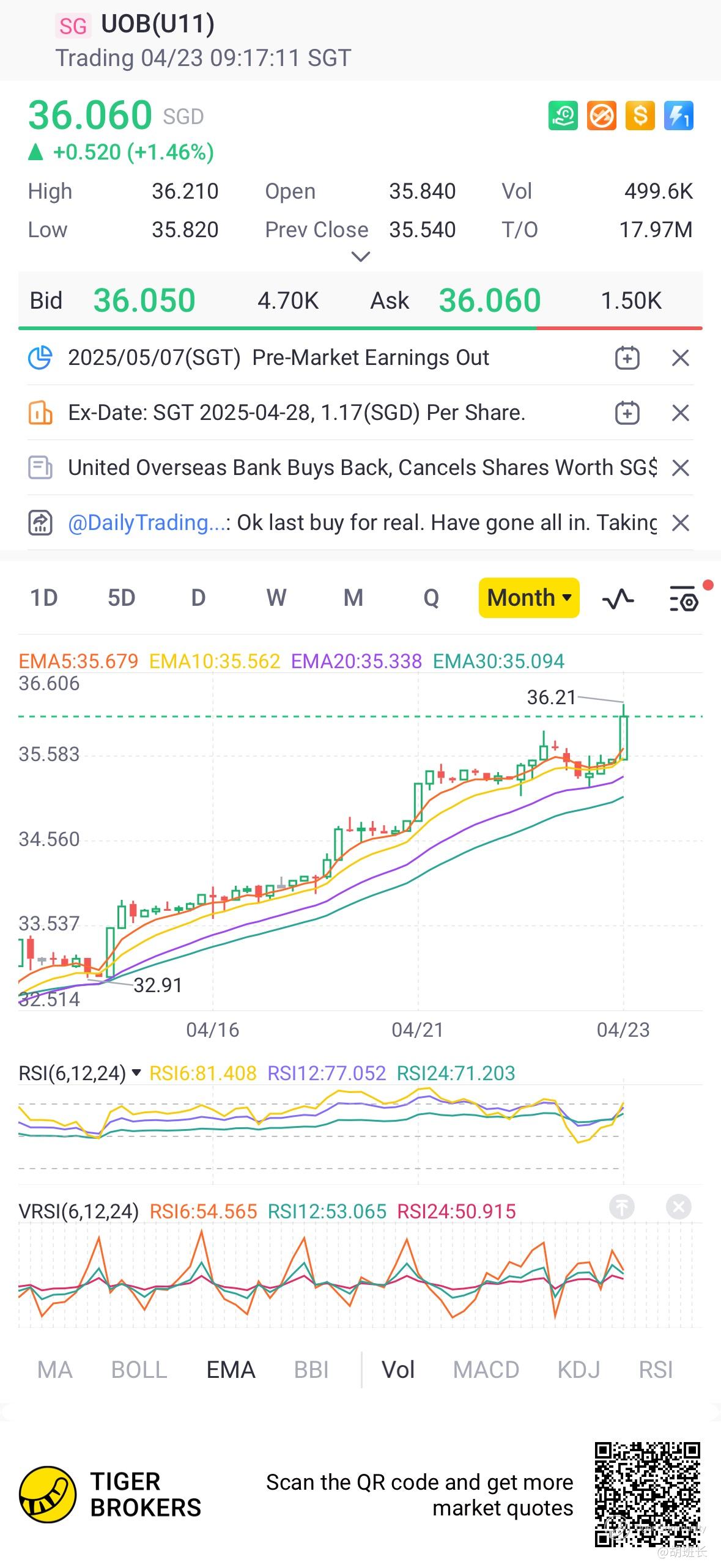Dismiss the Ex-Date dividend notice
The image size is (721, 1568).
tap(681, 413)
